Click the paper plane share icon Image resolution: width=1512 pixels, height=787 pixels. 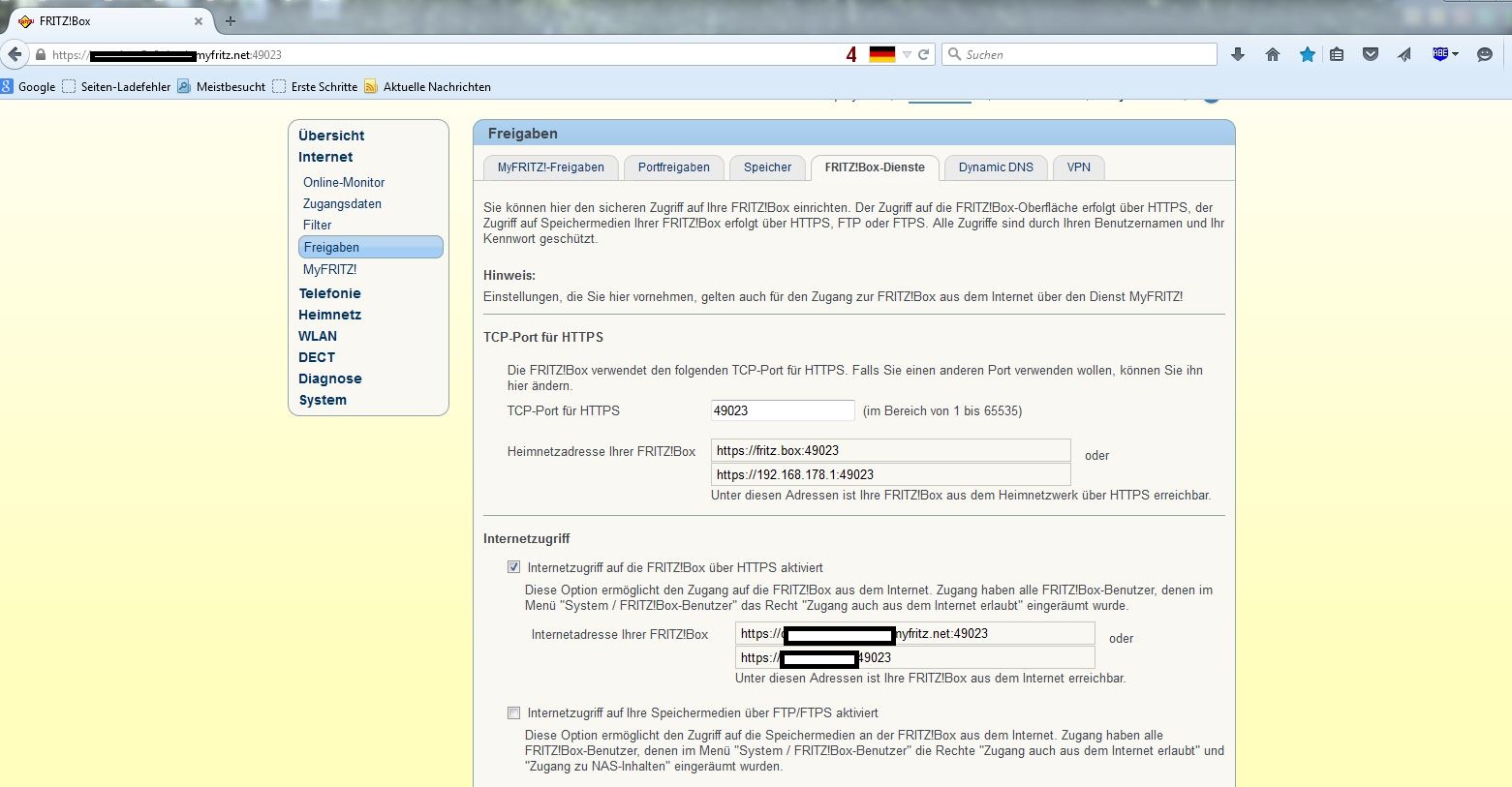pyautogui.click(x=1404, y=55)
